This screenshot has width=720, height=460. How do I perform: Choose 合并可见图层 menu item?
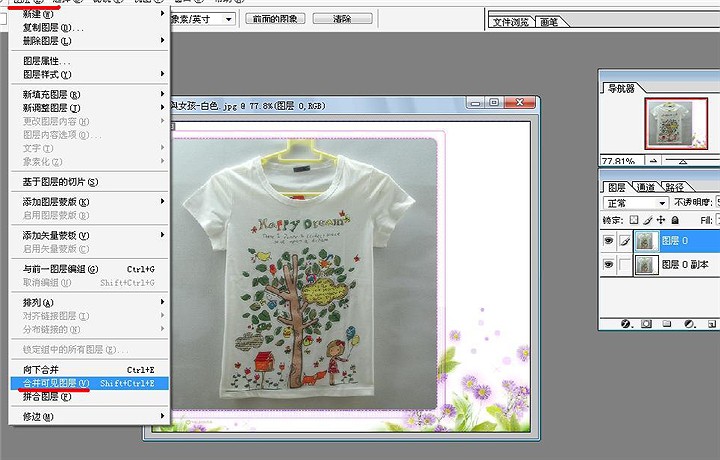coord(90,383)
